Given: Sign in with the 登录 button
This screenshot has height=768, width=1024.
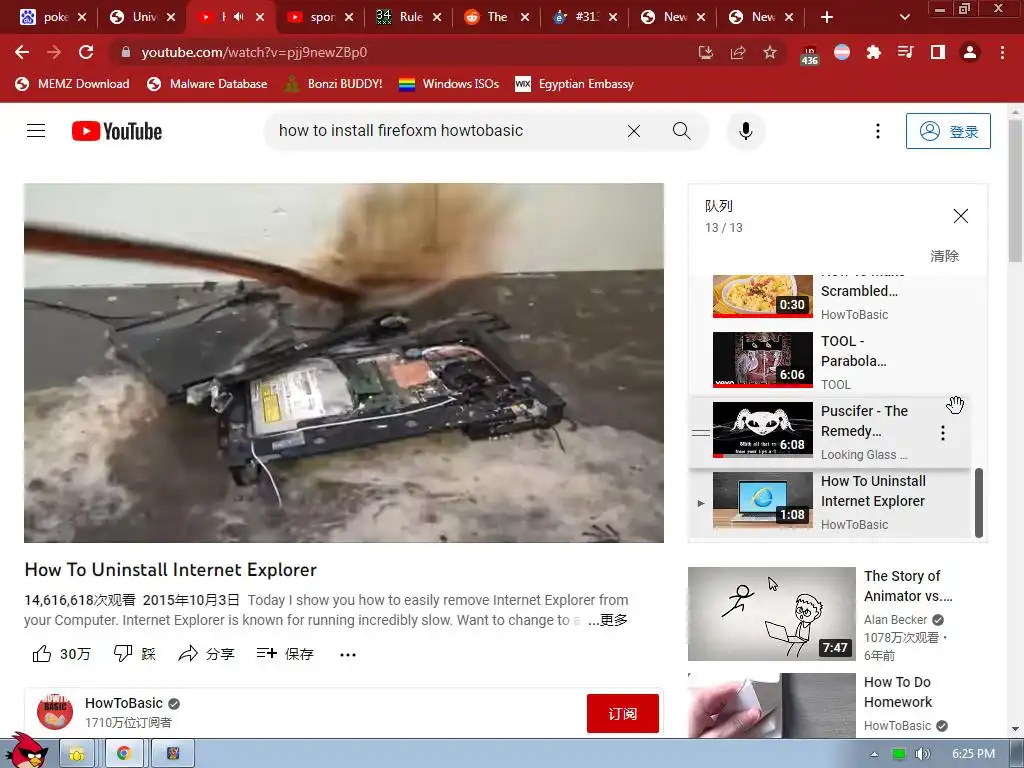Looking at the screenshot, I should pos(948,131).
